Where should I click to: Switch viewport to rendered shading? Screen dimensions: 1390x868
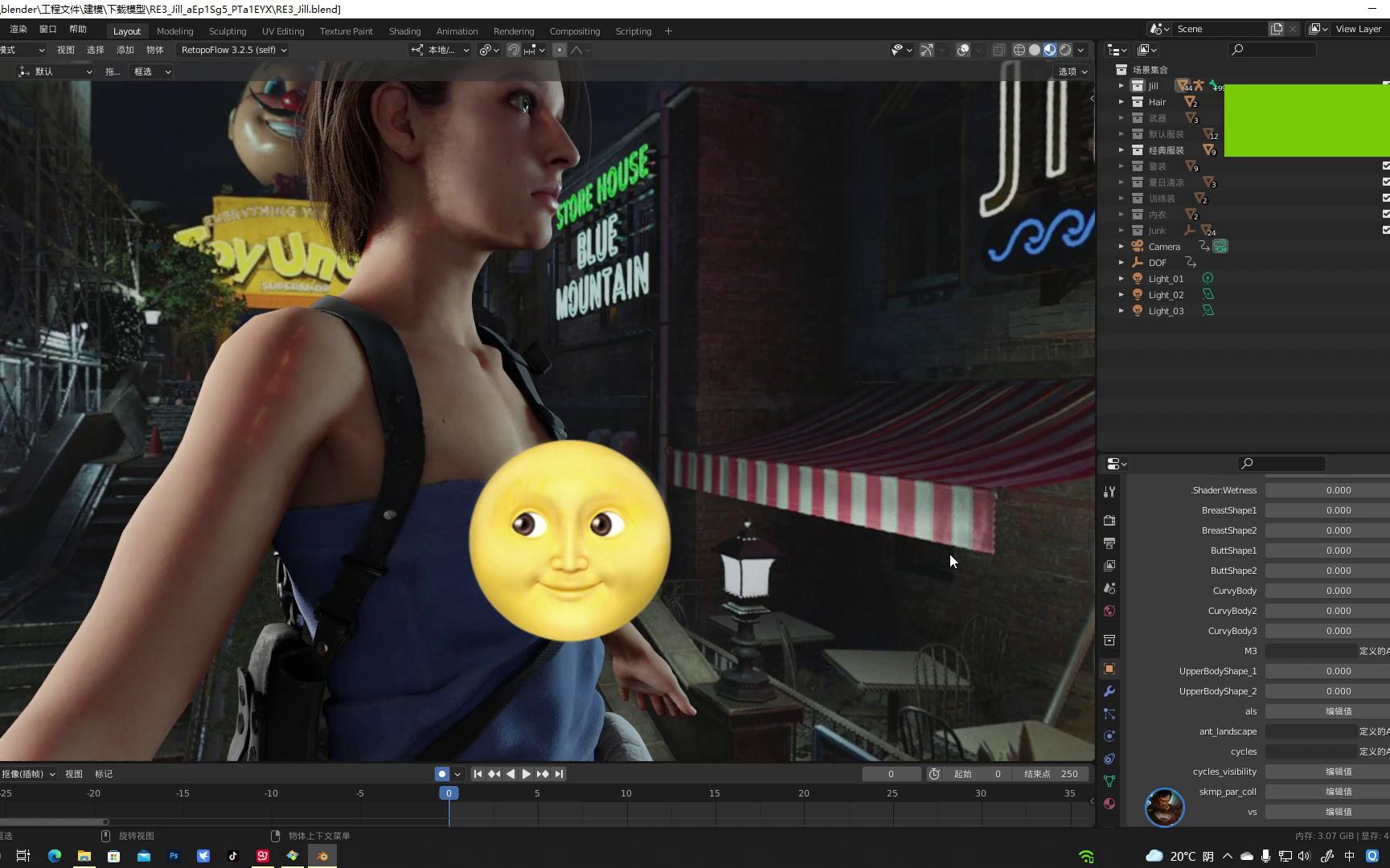click(x=1065, y=50)
